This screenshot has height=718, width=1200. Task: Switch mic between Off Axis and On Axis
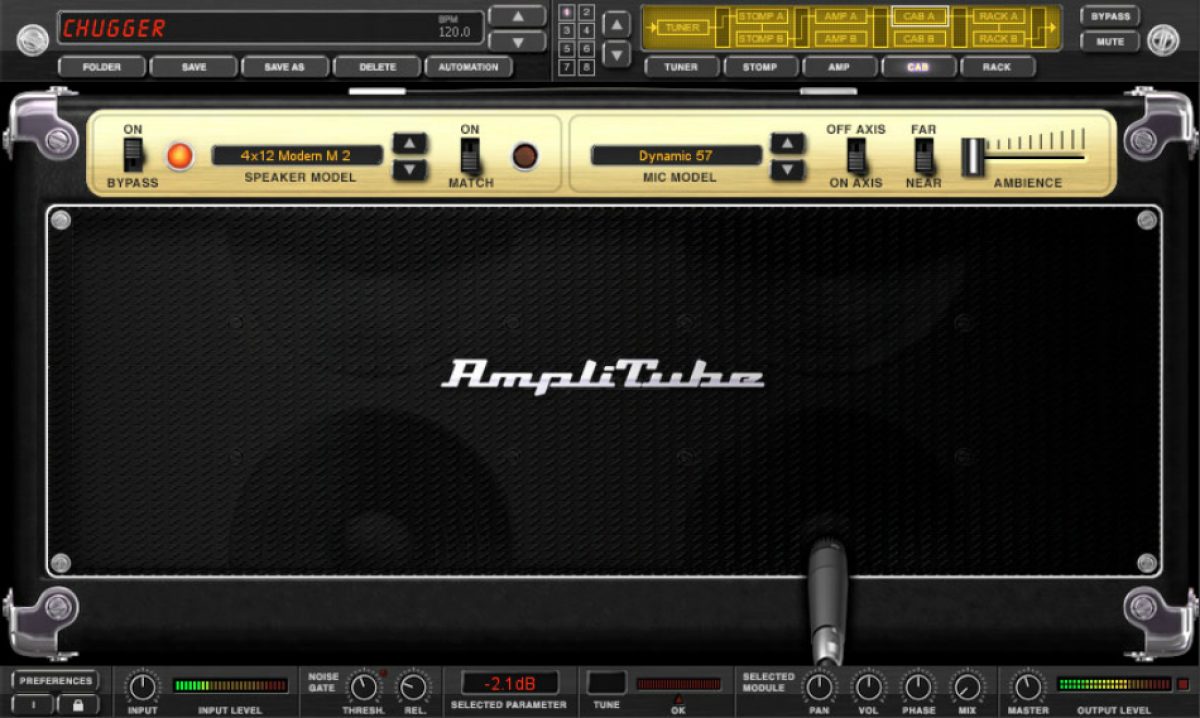point(855,156)
